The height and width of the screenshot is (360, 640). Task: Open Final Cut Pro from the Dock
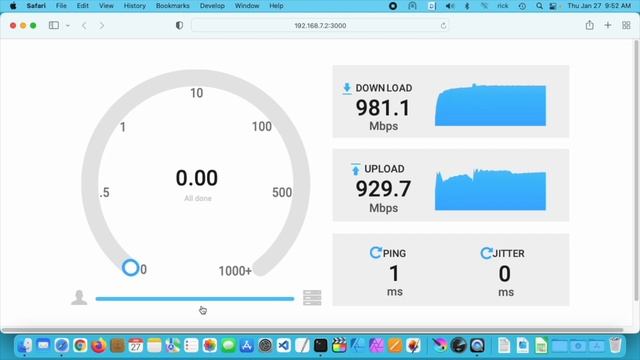click(x=339, y=345)
